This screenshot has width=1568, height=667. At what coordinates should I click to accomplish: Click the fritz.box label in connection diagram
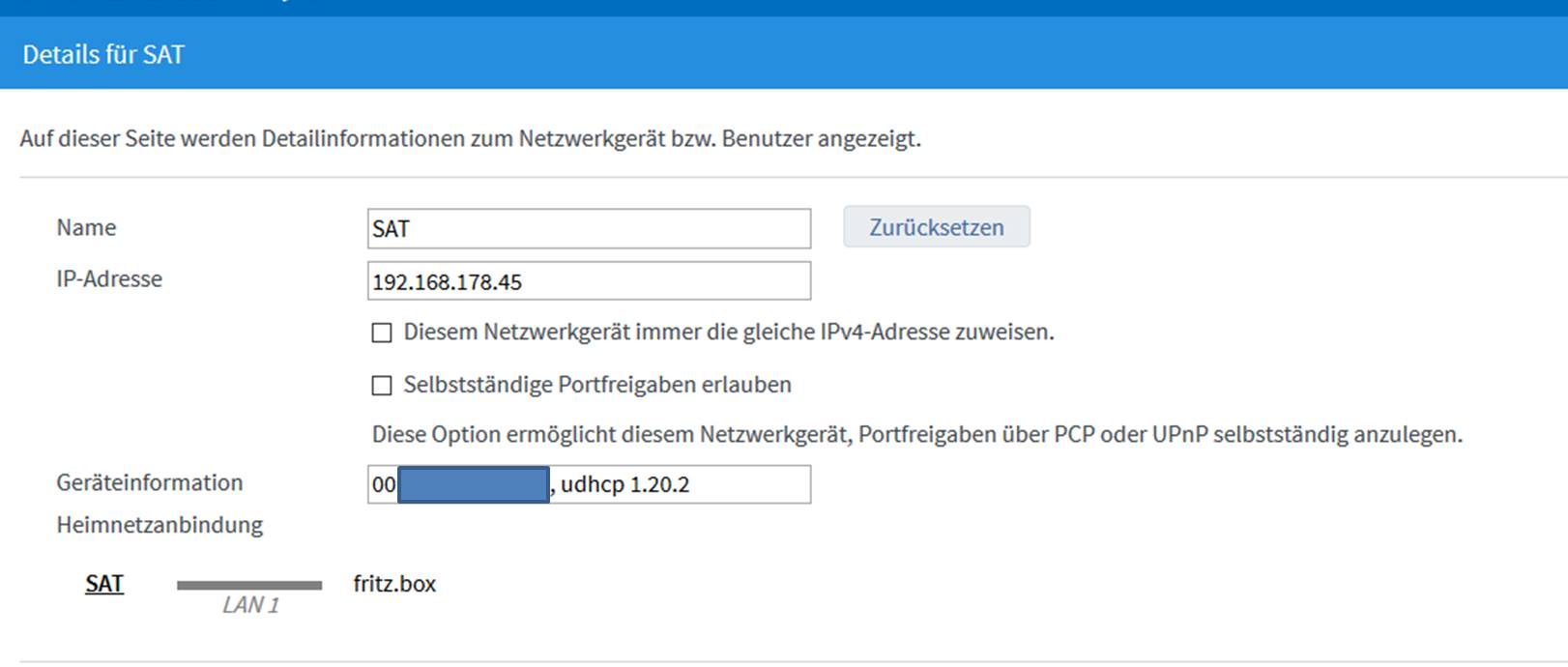pos(394,584)
